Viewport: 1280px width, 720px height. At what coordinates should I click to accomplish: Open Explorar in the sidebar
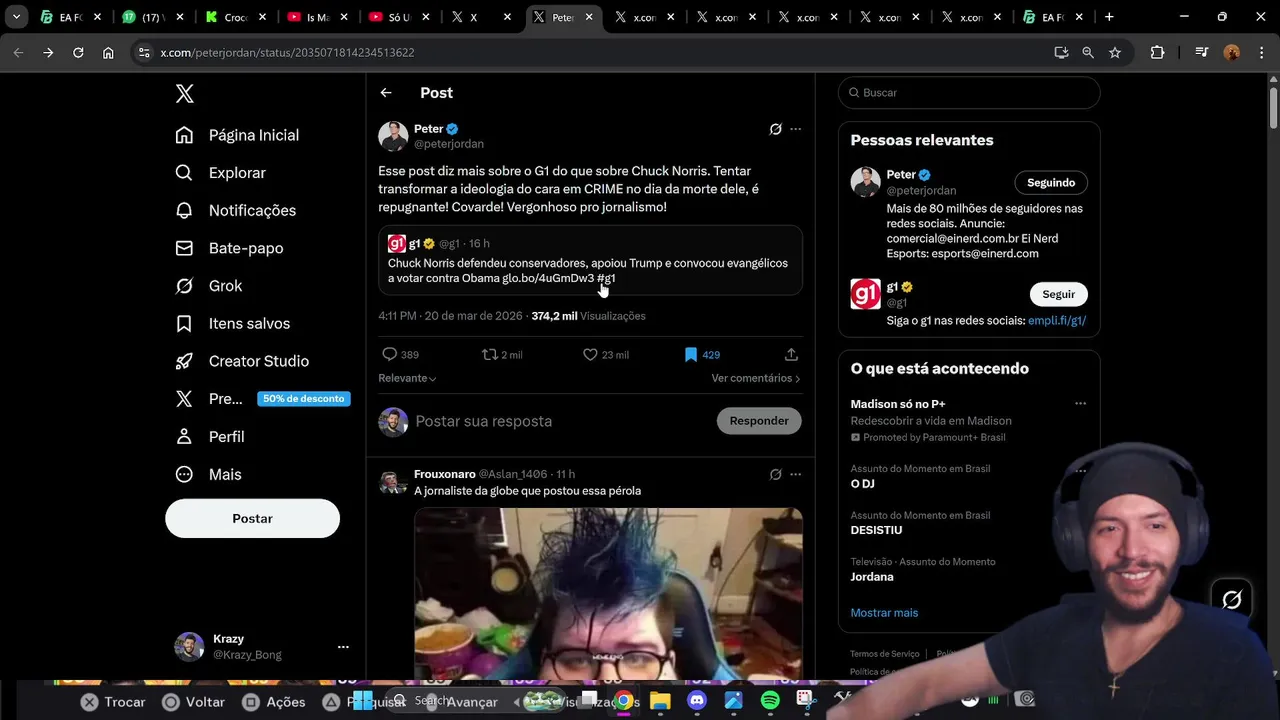pyautogui.click(x=221, y=173)
